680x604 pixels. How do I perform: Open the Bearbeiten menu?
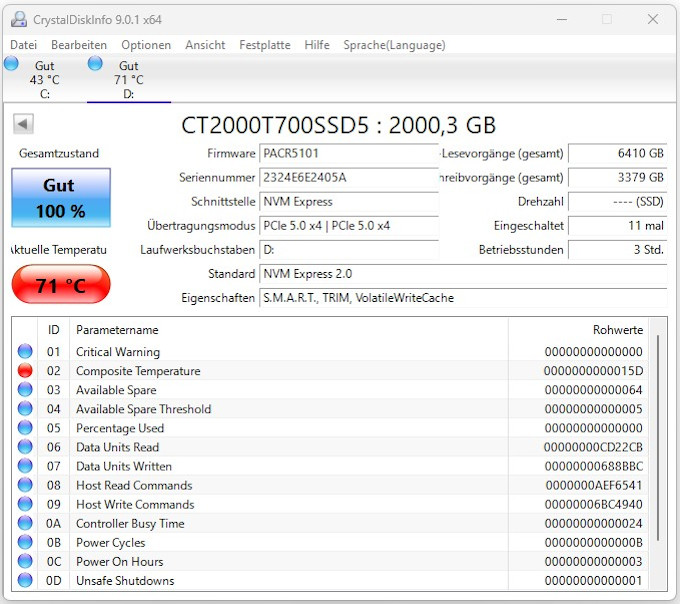point(79,45)
